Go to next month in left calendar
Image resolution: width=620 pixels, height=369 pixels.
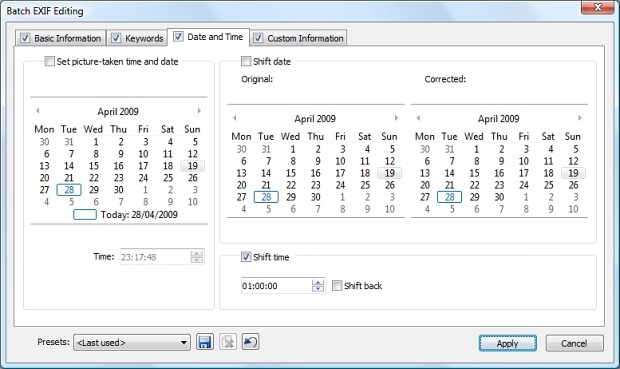(x=199, y=111)
